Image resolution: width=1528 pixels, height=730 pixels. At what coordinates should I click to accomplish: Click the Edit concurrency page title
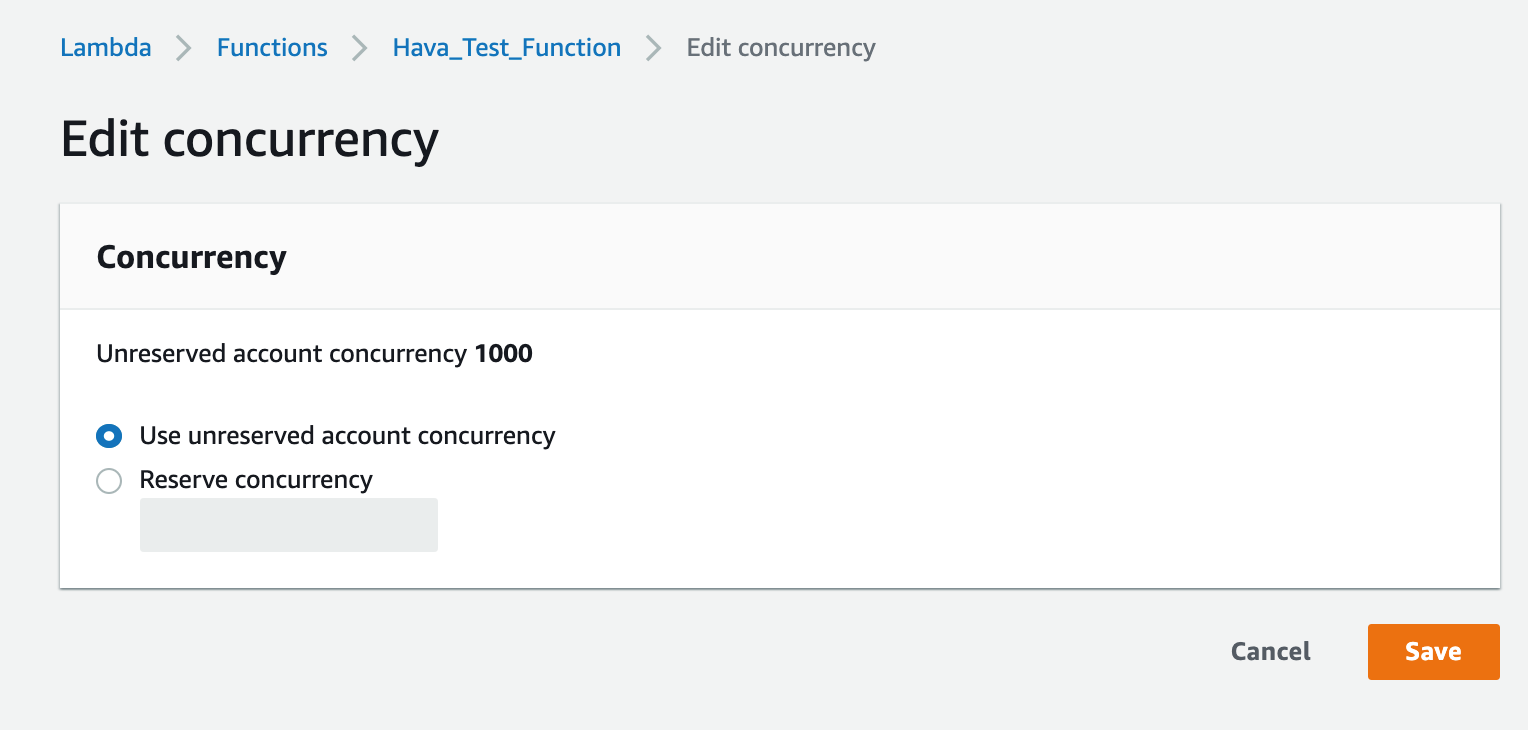pos(249,139)
